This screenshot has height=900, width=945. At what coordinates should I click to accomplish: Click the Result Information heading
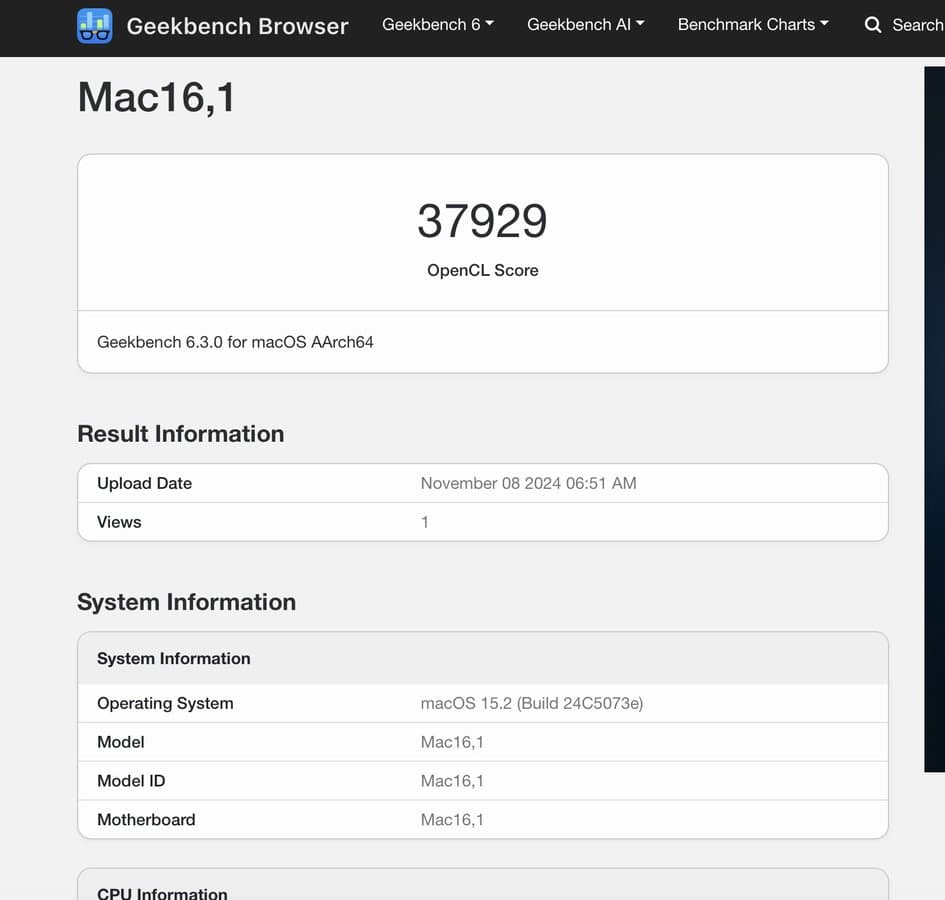point(180,433)
